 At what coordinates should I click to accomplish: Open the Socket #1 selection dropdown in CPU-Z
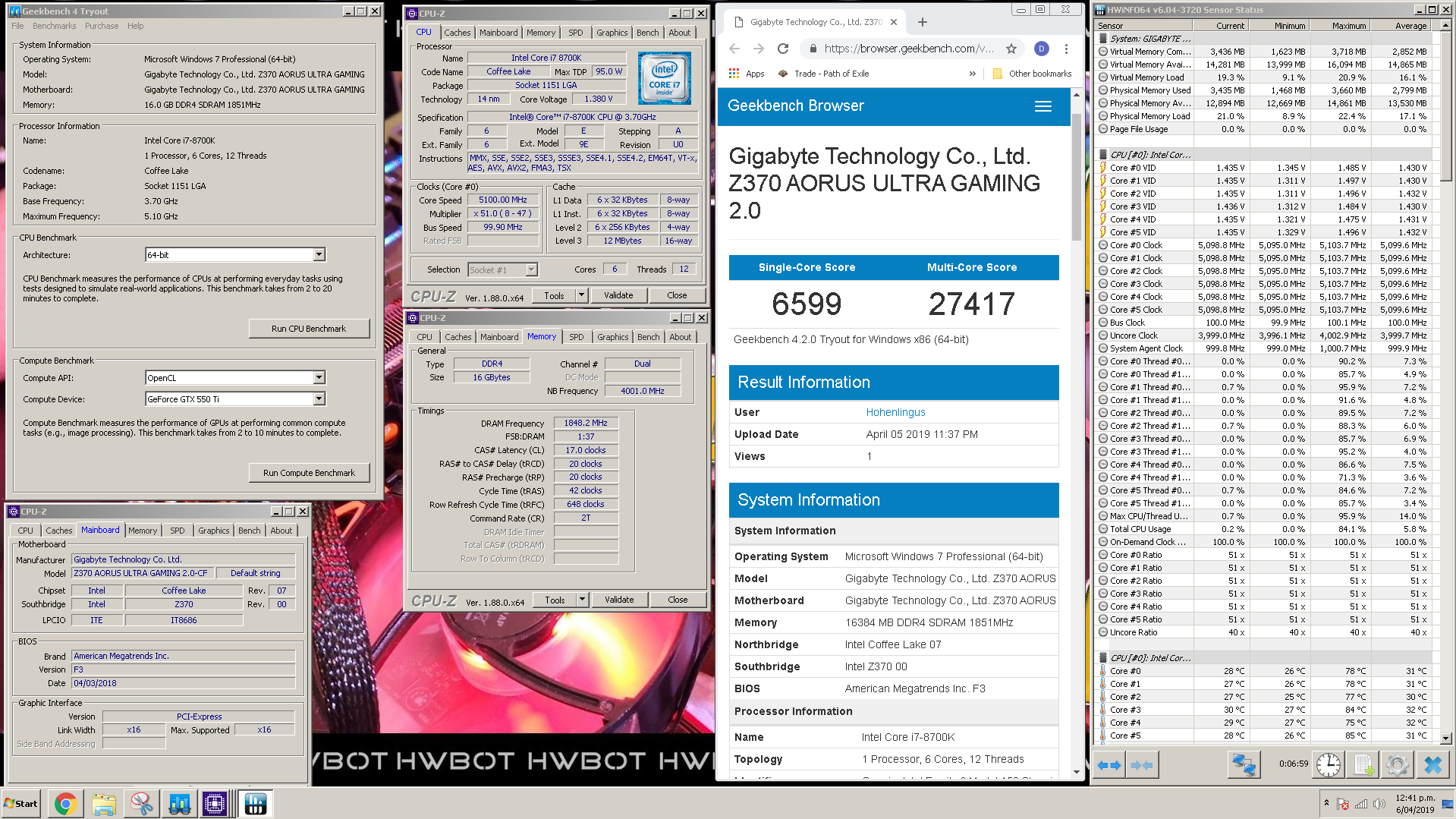point(531,269)
